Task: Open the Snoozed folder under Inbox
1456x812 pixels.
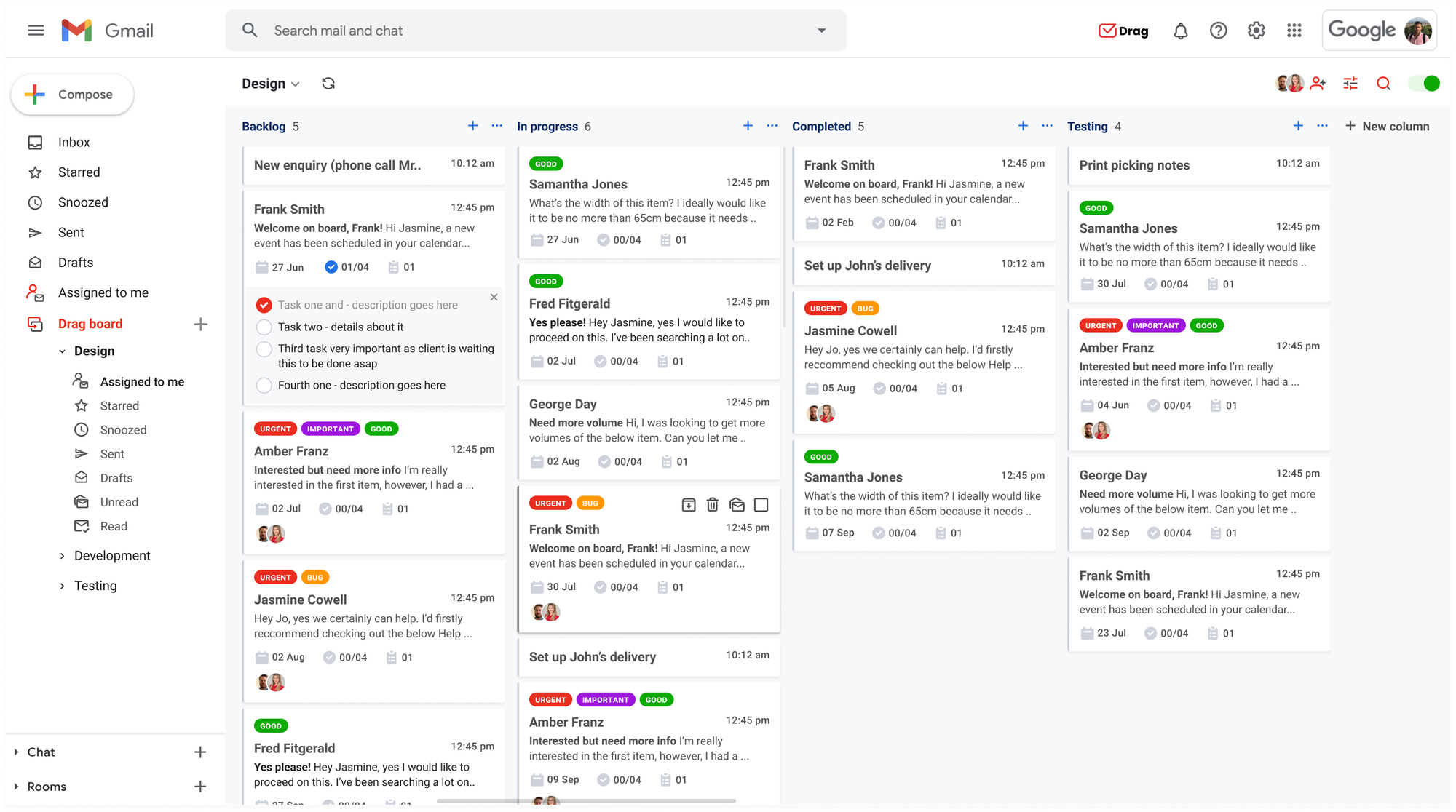Action: pos(83,202)
